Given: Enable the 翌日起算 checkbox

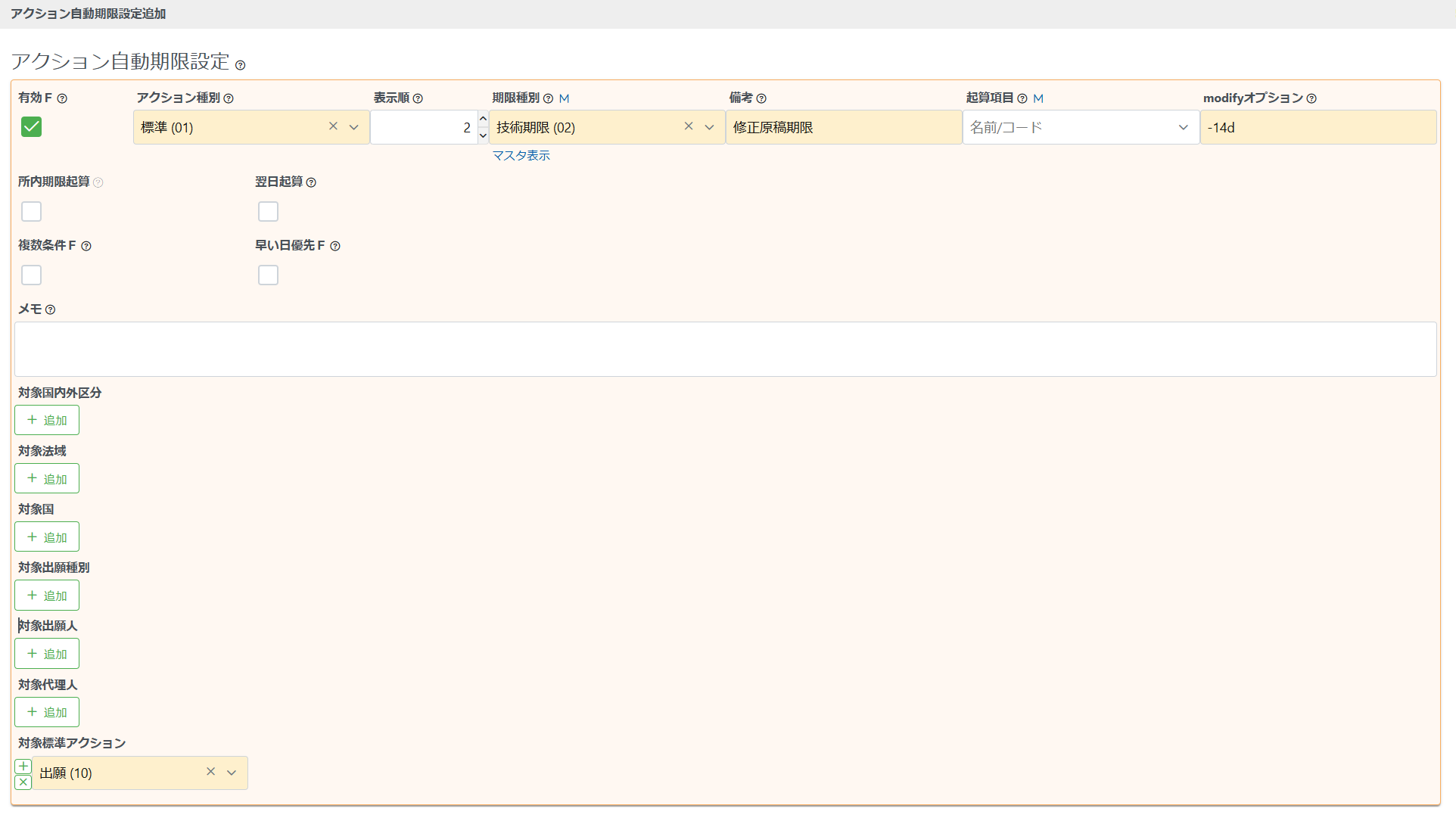Looking at the screenshot, I should pos(268,211).
